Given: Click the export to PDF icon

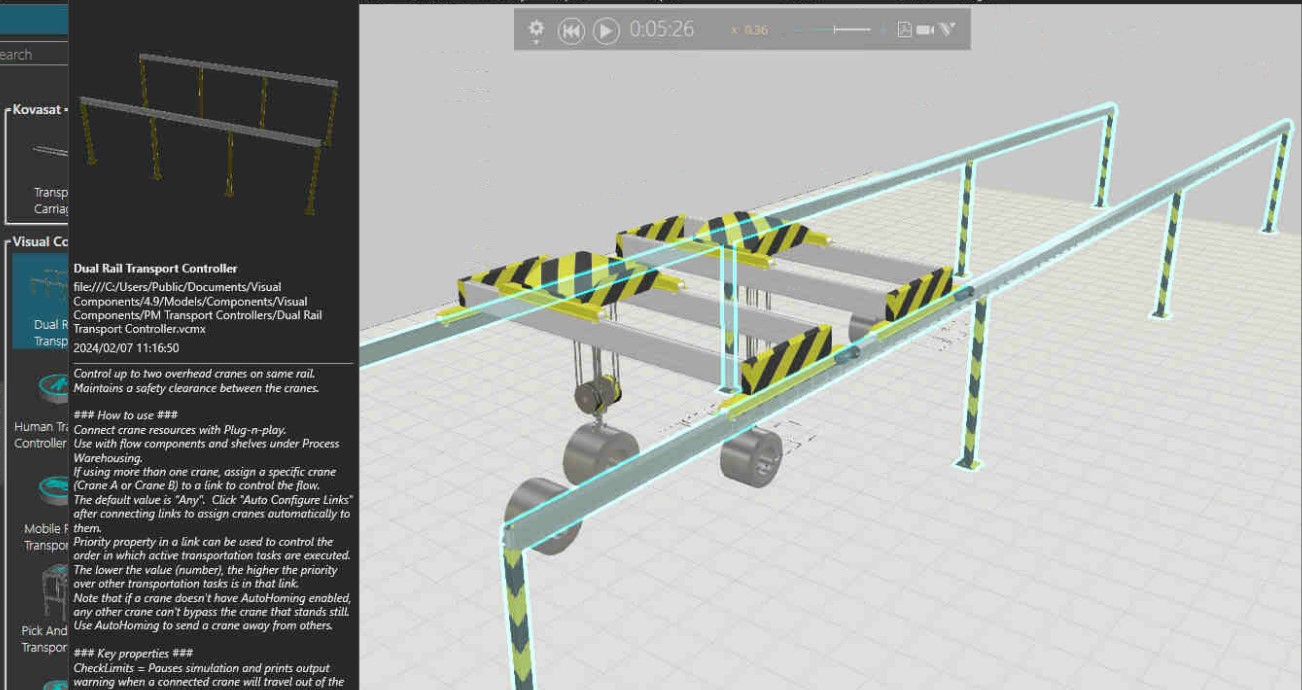Looking at the screenshot, I should [904, 30].
